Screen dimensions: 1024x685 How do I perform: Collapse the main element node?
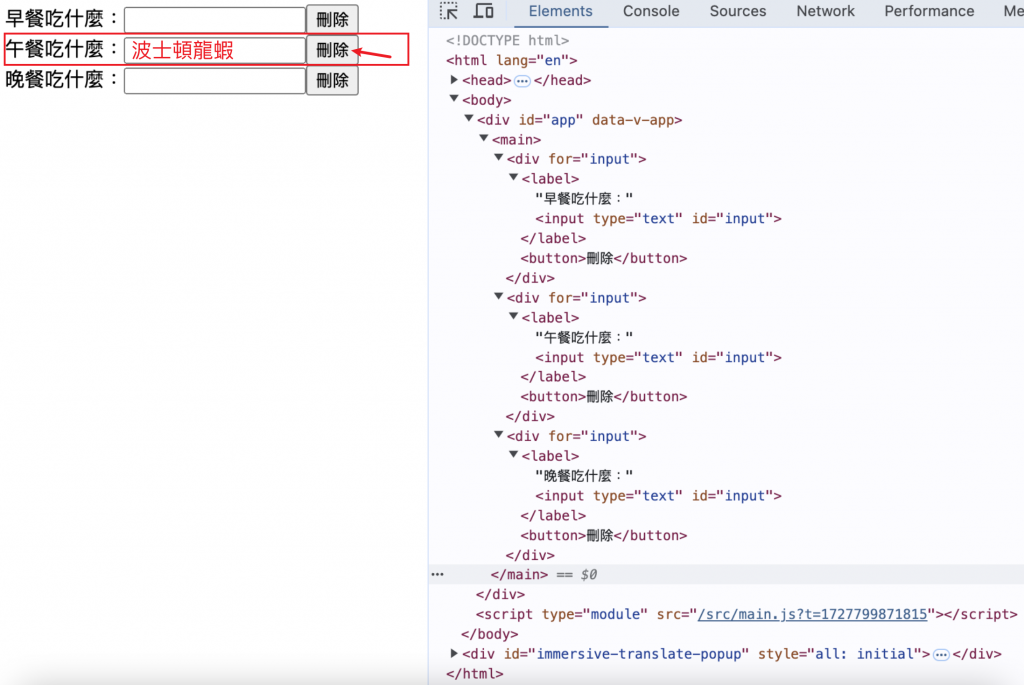tap(484, 138)
